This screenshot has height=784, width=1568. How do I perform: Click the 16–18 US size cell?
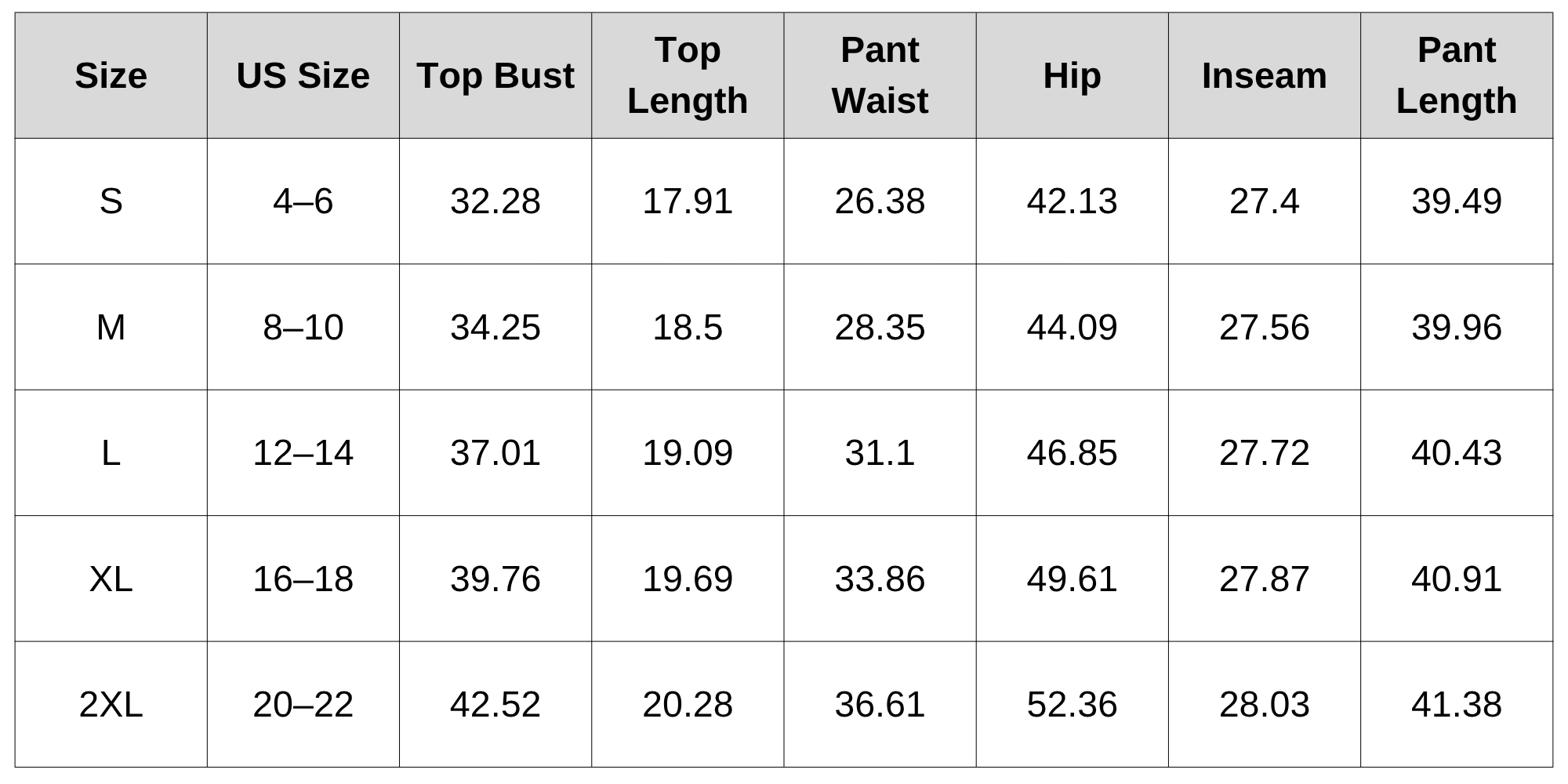303,579
